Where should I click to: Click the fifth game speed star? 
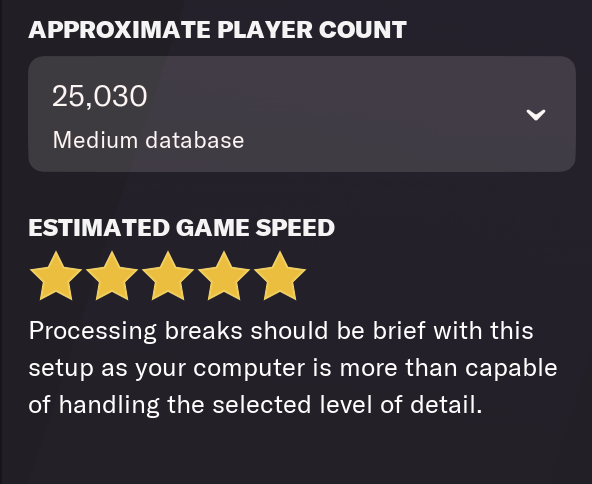279,276
